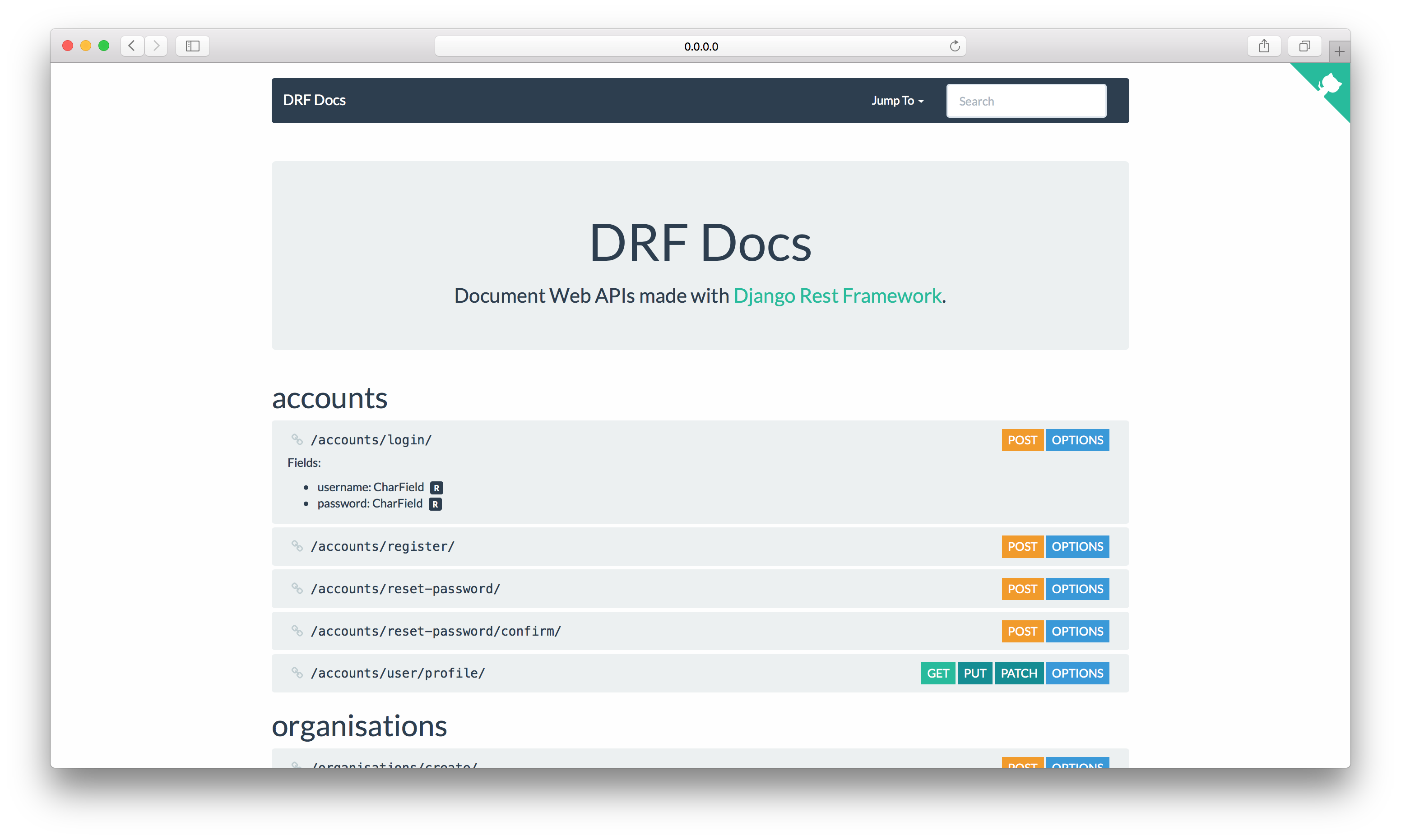Collapse the /accounts/login/ endpoint panel
This screenshot has width=1401, height=840.
coord(371,440)
